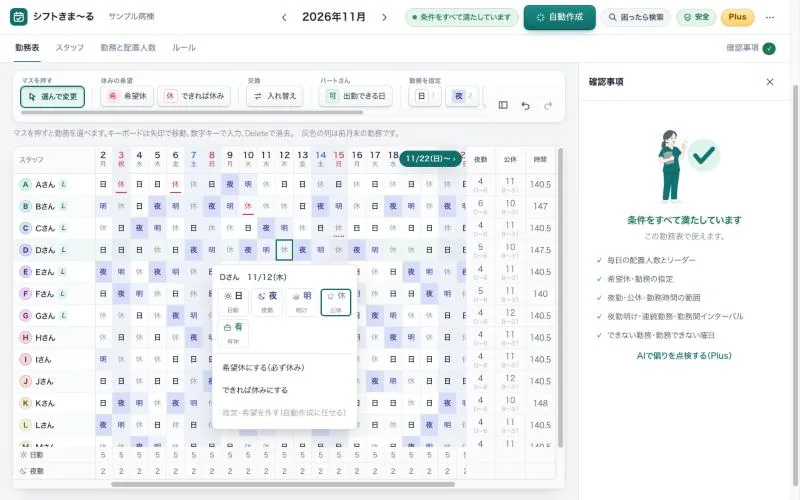The image size is (800, 500).
Task: Switch to the 勤務表 tab
Action: [x=27, y=48]
